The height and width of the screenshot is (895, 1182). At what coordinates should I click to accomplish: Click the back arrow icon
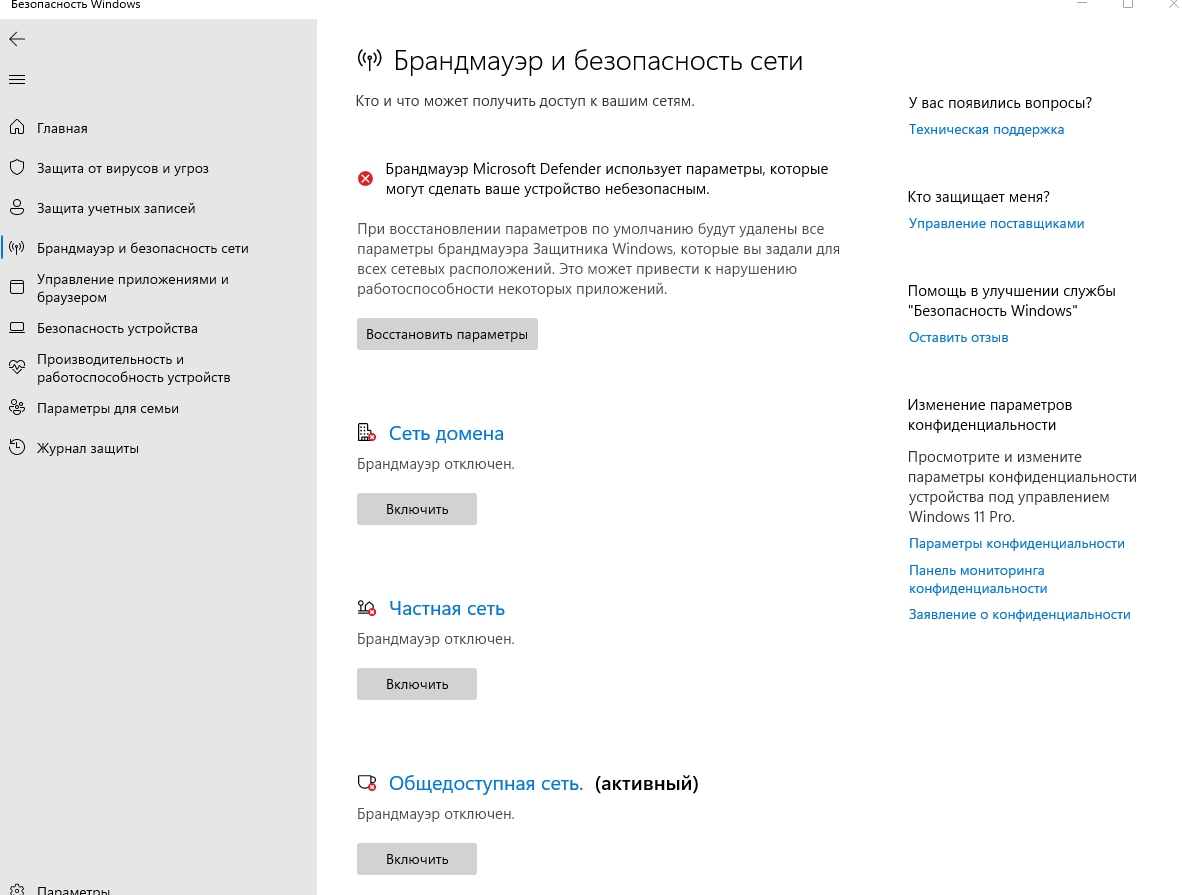pos(17,39)
